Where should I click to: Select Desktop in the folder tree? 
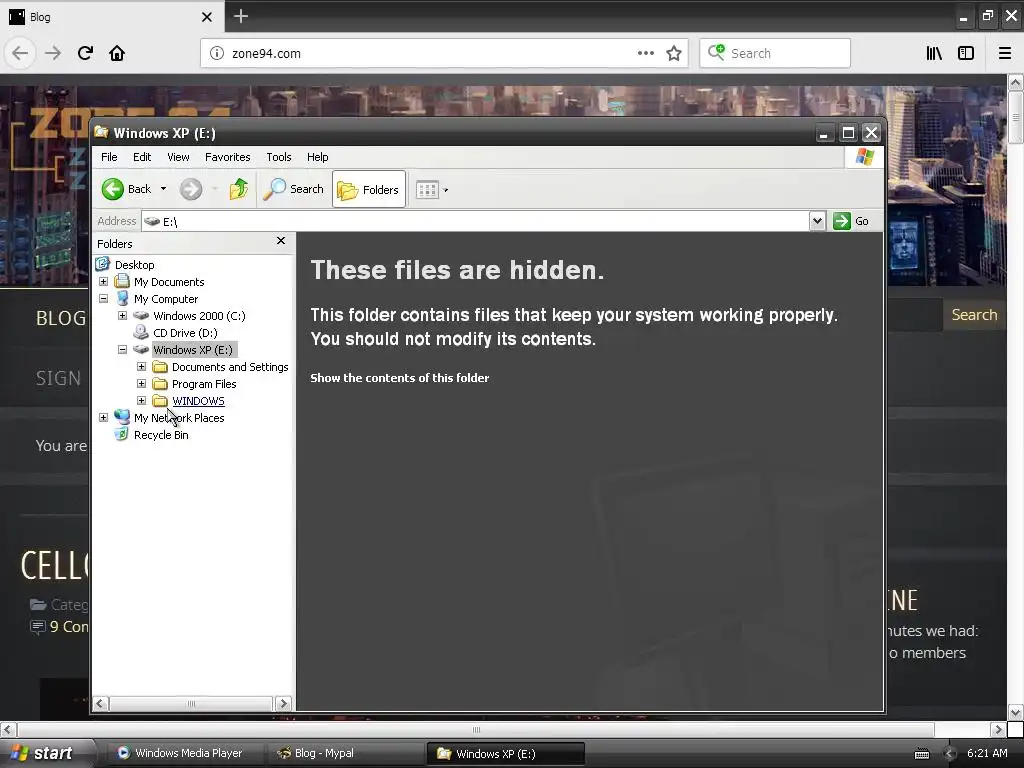click(x=135, y=265)
